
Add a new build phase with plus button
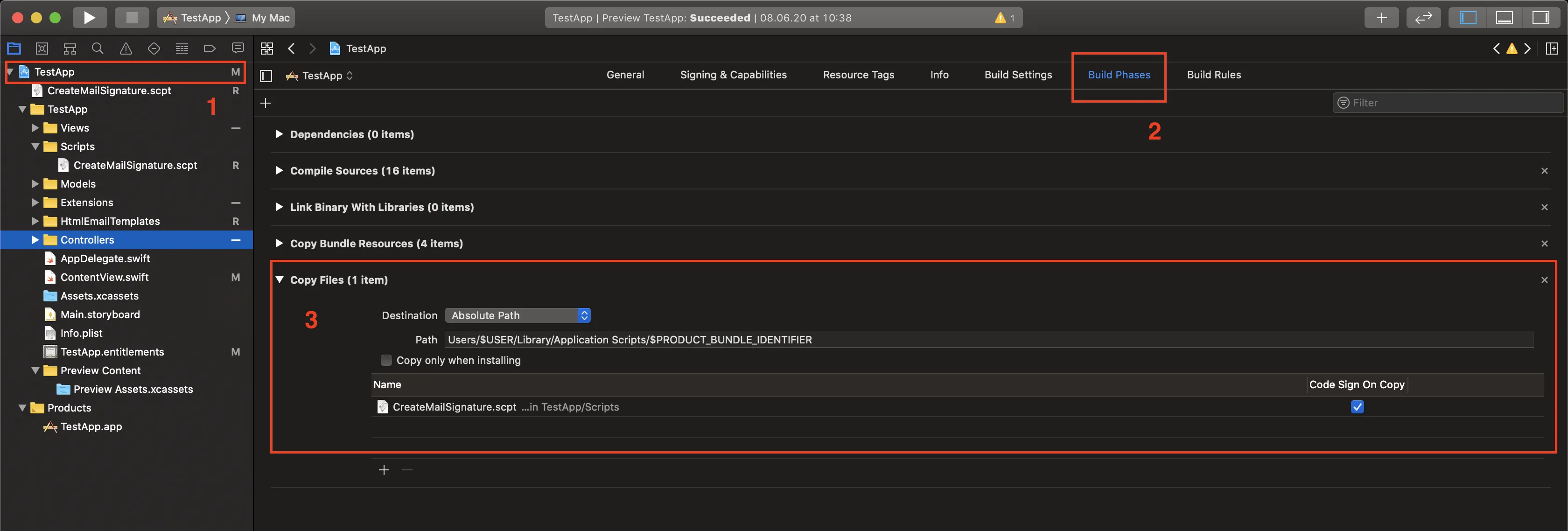coord(266,103)
